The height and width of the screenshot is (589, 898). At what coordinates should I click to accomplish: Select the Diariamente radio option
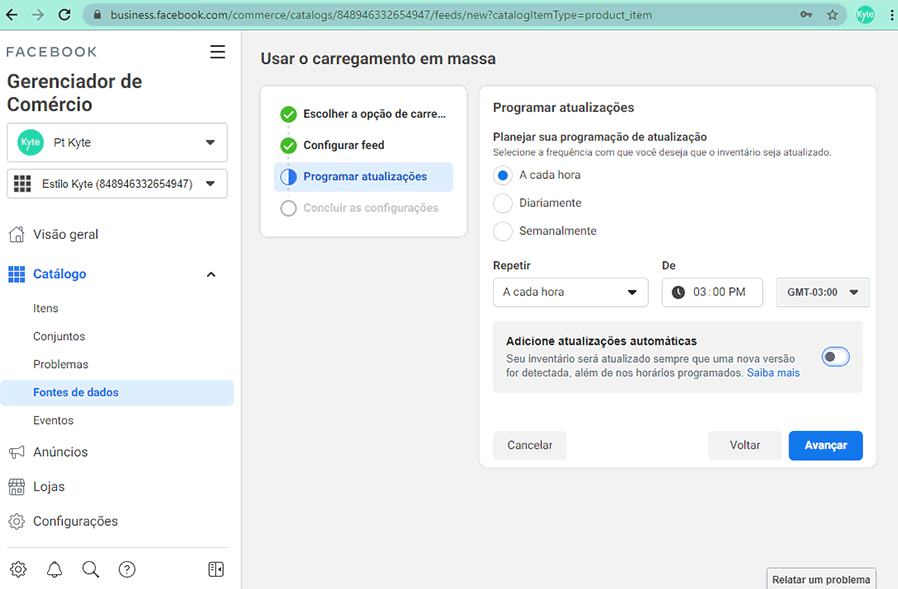pos(503,203)
